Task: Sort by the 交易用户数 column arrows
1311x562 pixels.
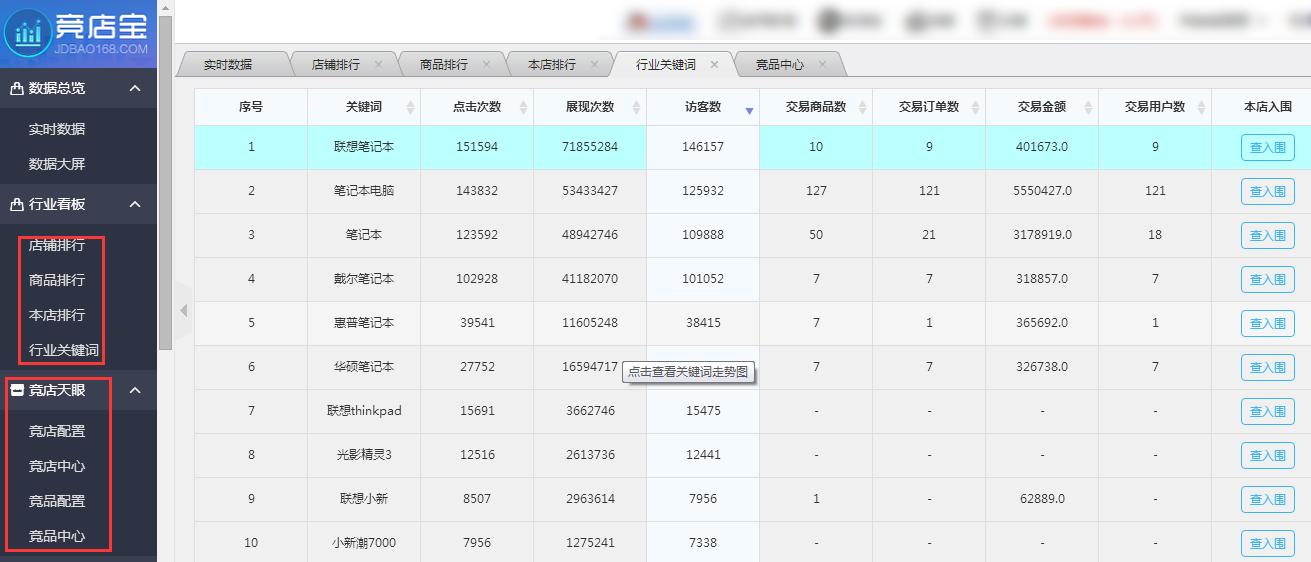Action: [1201, 108]
